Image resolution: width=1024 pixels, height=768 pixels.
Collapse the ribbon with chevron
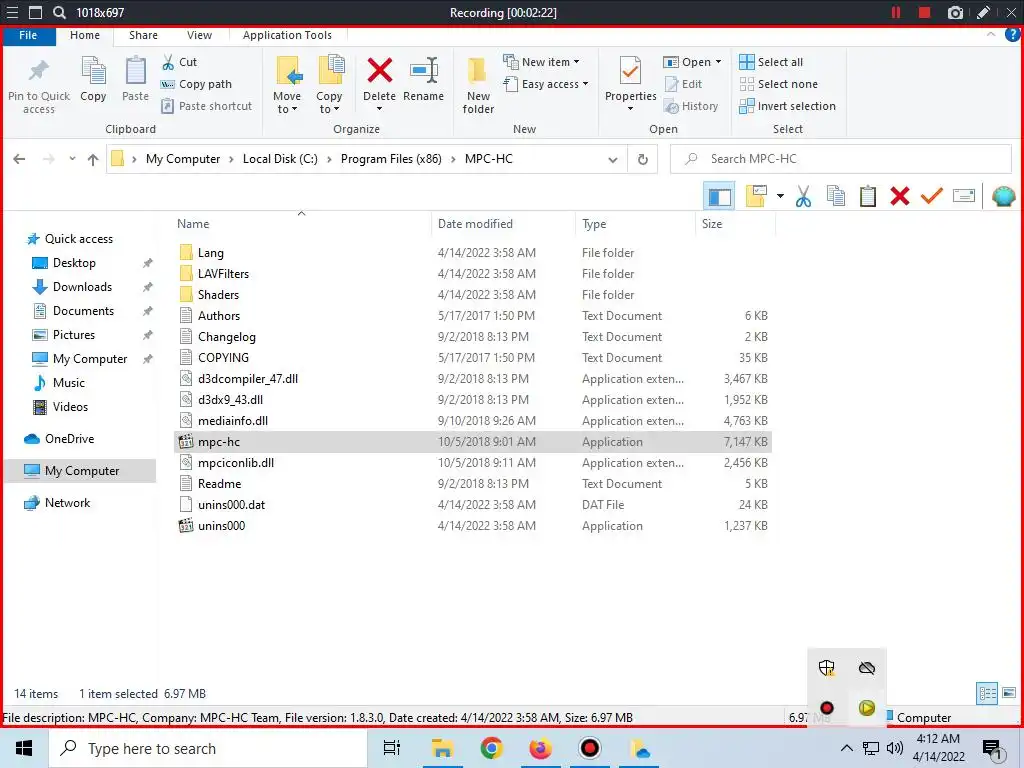click(x=991, y=35)
